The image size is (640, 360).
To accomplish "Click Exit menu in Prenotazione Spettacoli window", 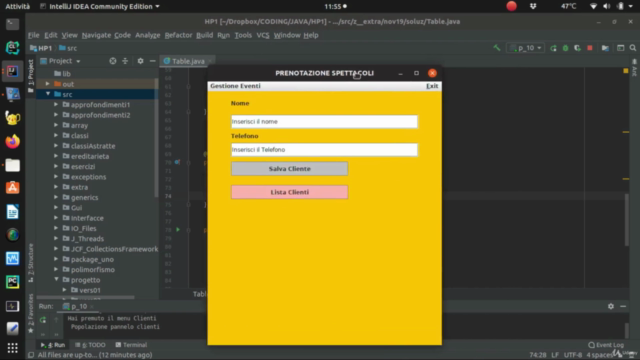I will click(x=432, y=86).
